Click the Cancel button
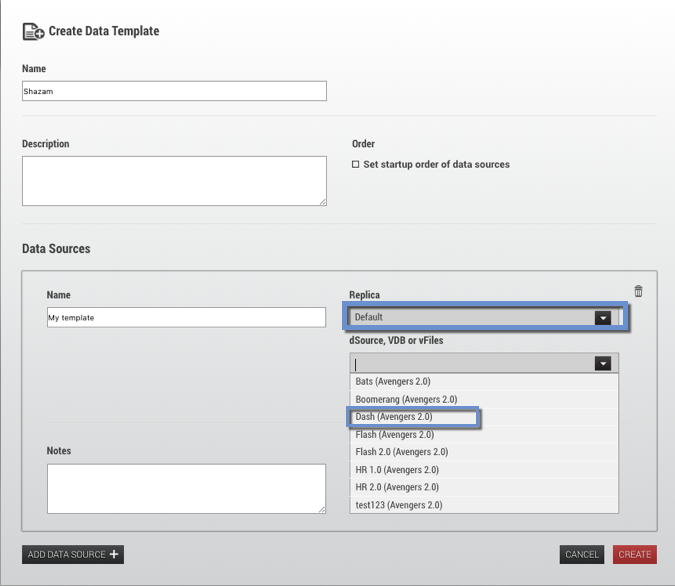The height and width of the screenshot is (586, 675). tap(582, 554)
